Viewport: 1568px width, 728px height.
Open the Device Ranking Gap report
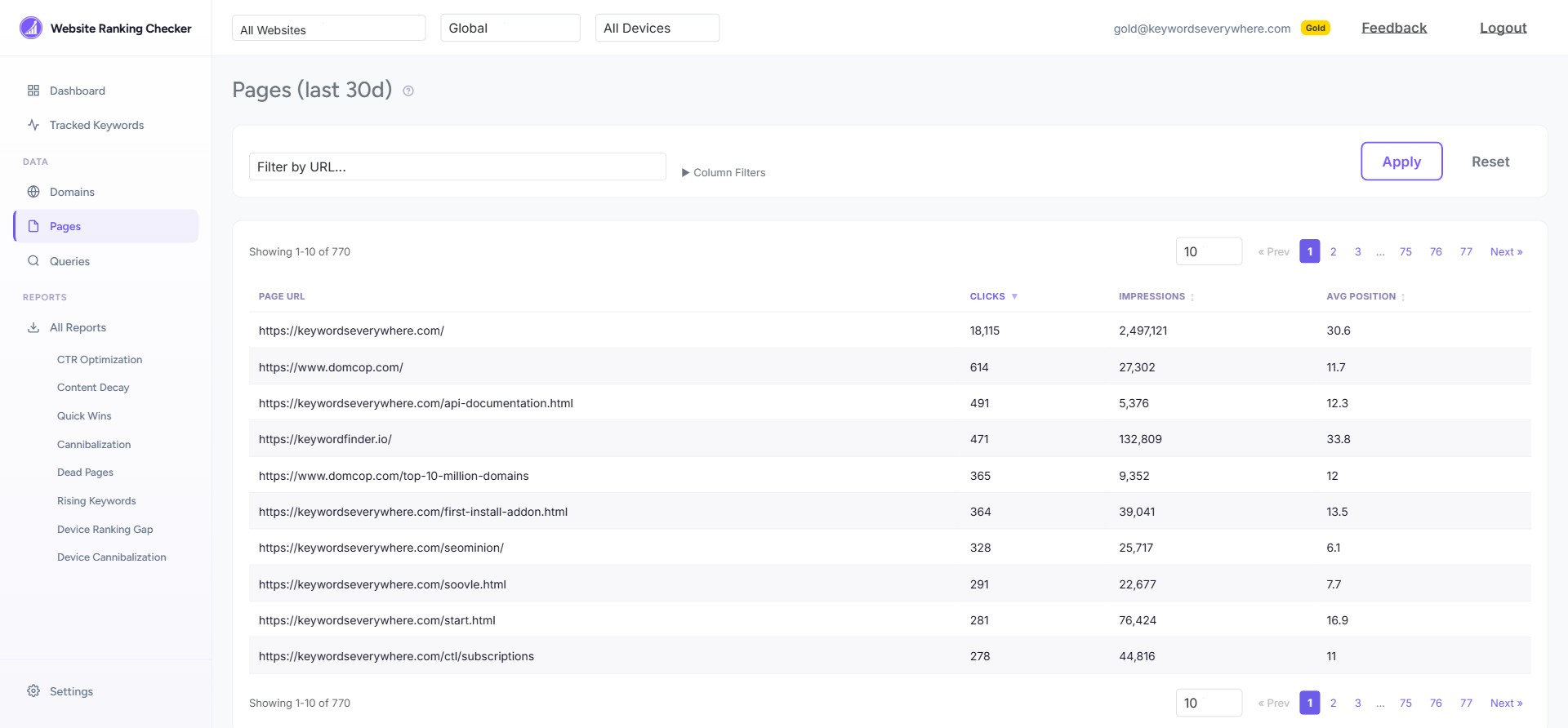(x=105, y=530)
